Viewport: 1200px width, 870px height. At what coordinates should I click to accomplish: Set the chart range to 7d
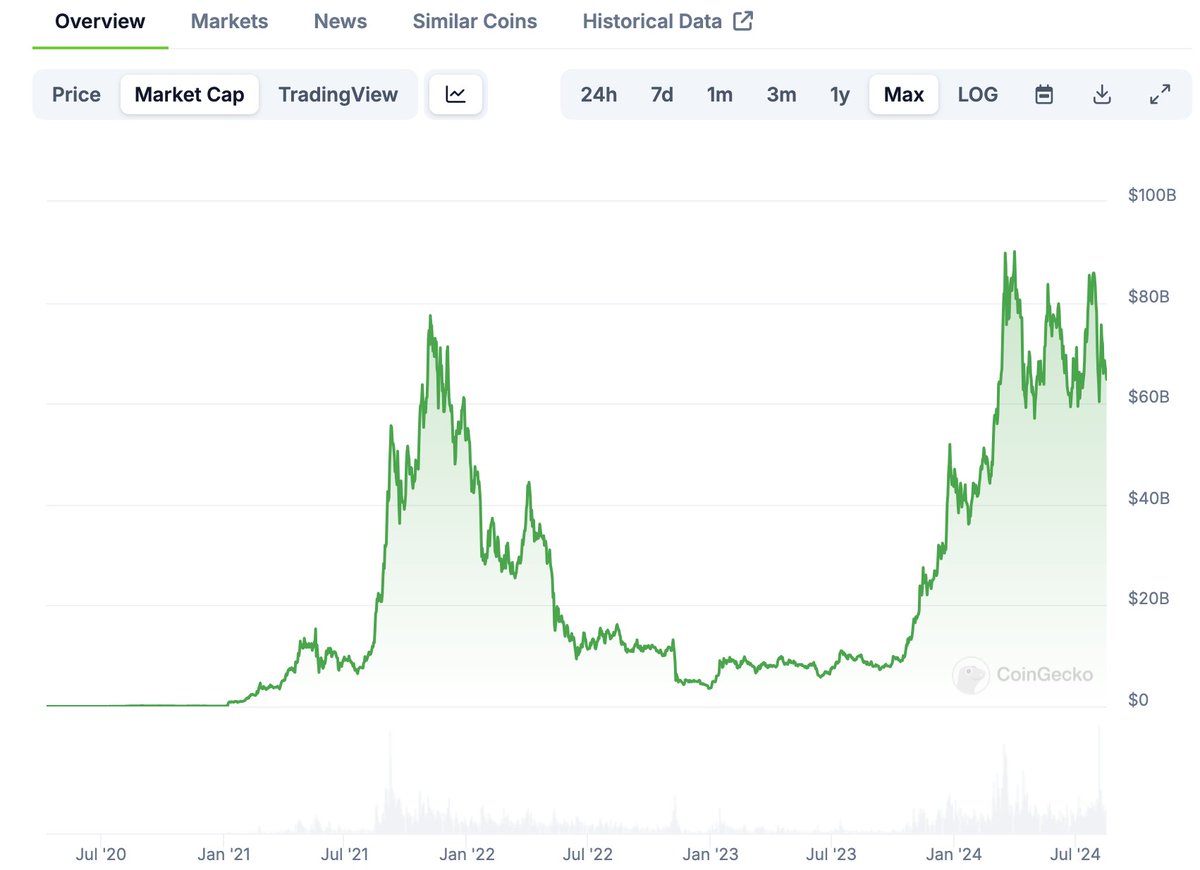pos(662,95)
